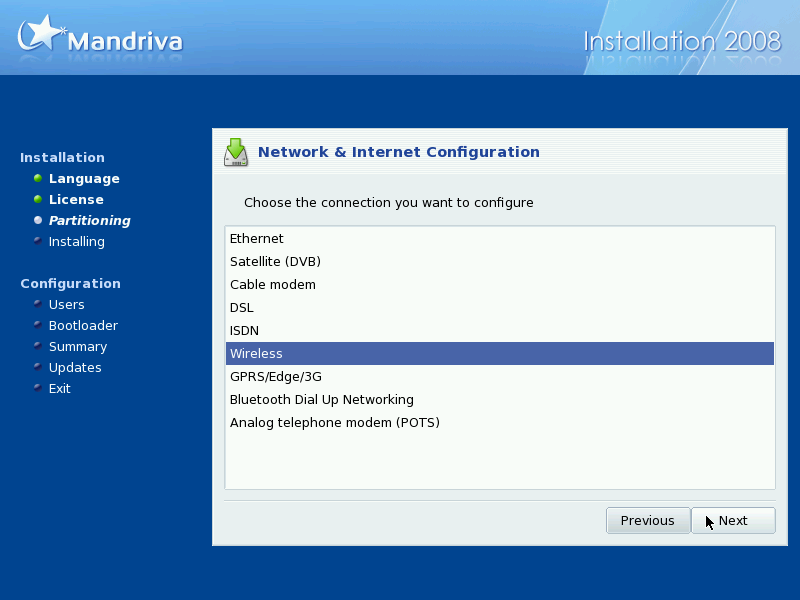This screenshot has height=600, width=800.
Task: Select Cable modem in the list
Action: click(499, 284)
